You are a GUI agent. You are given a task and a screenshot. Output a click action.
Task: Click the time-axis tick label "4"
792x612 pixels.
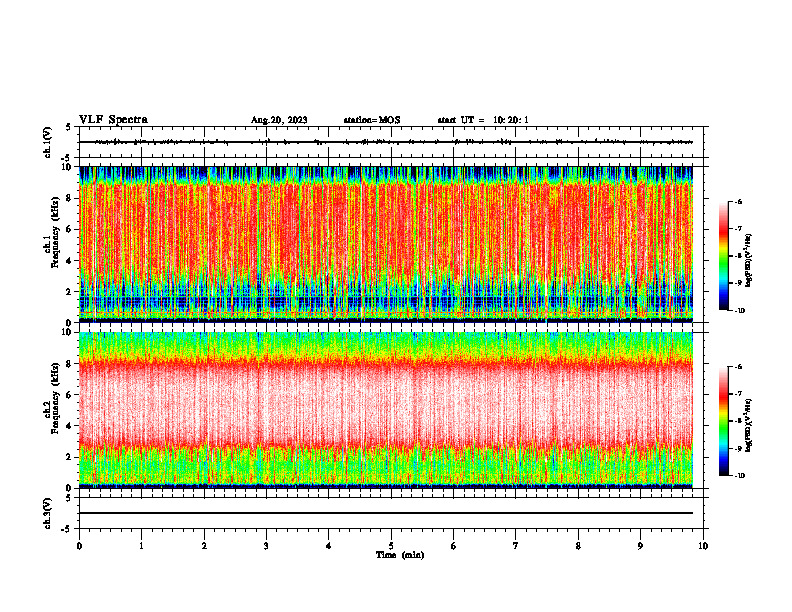[x=329, y=546]
